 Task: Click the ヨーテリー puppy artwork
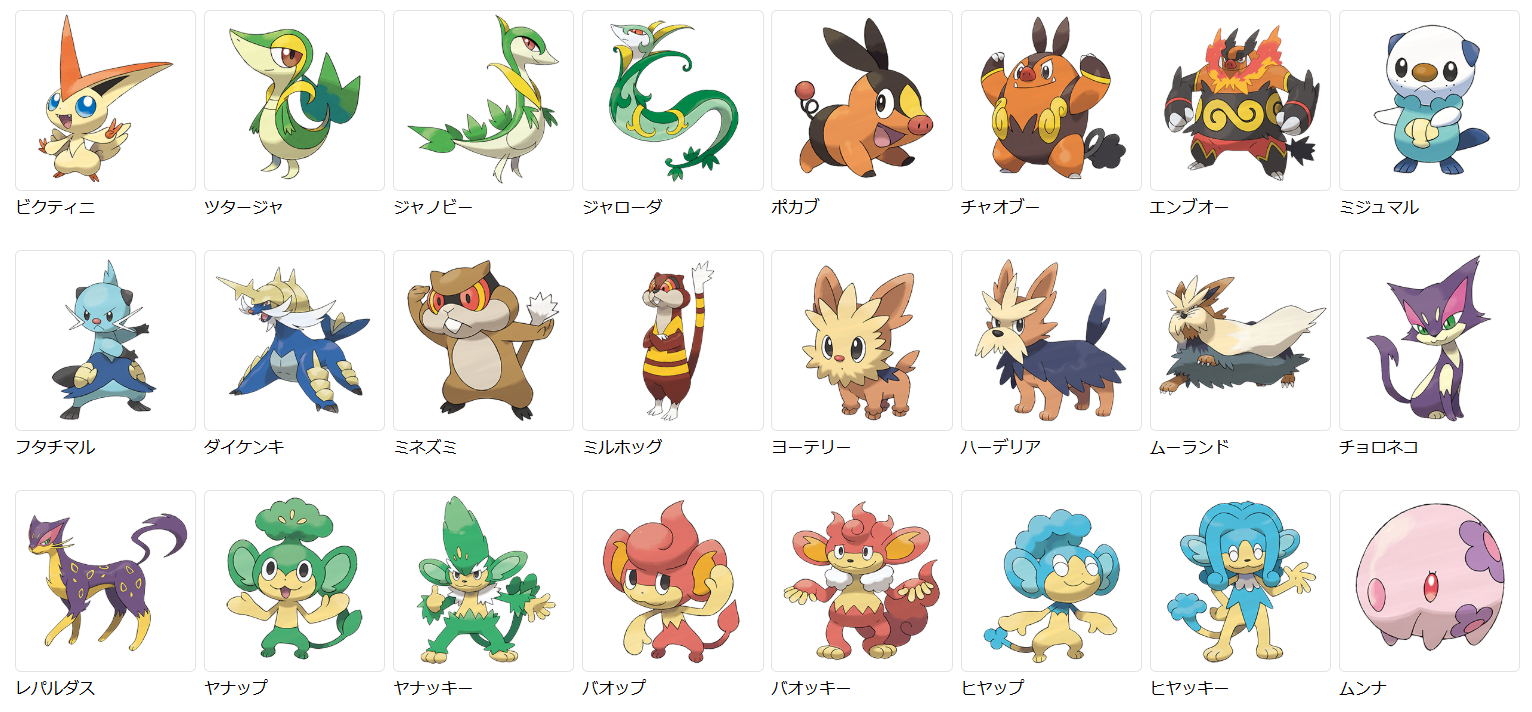861,341
